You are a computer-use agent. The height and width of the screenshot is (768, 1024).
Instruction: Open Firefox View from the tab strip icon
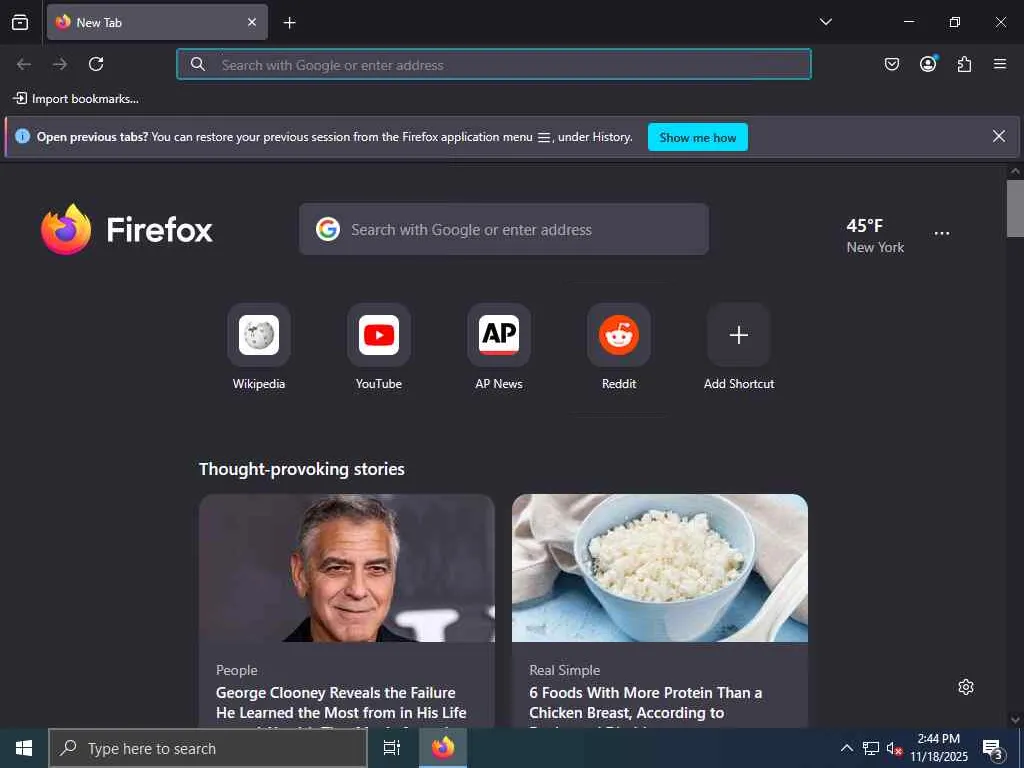coord(20,22)
